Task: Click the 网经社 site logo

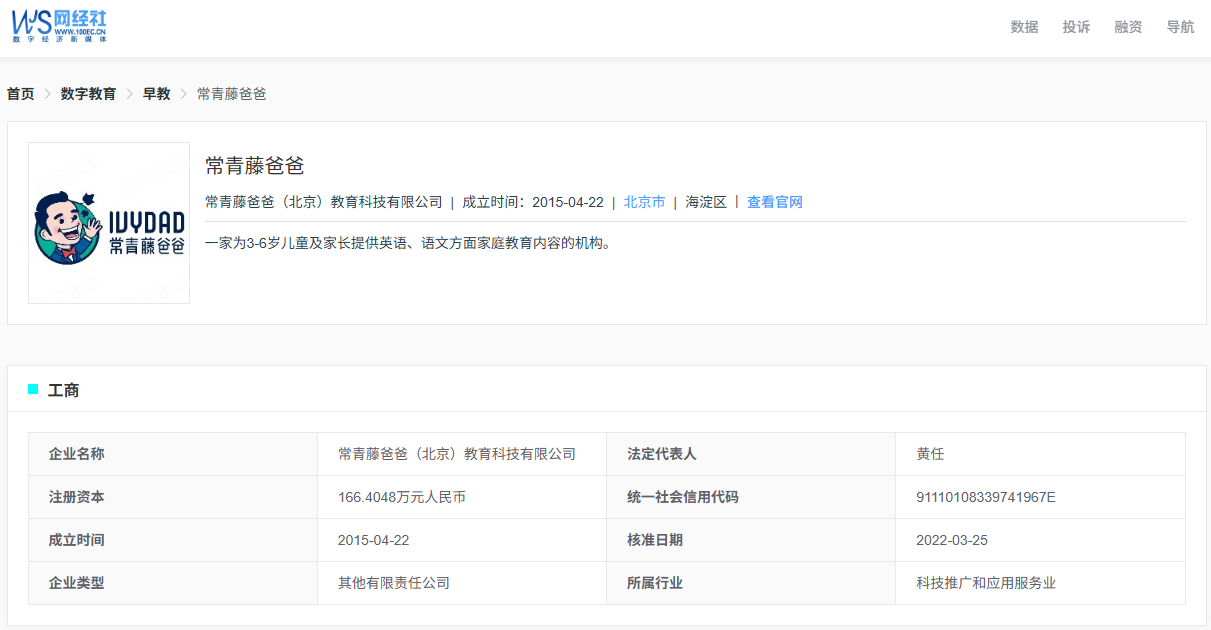Action: coord(59,27)
